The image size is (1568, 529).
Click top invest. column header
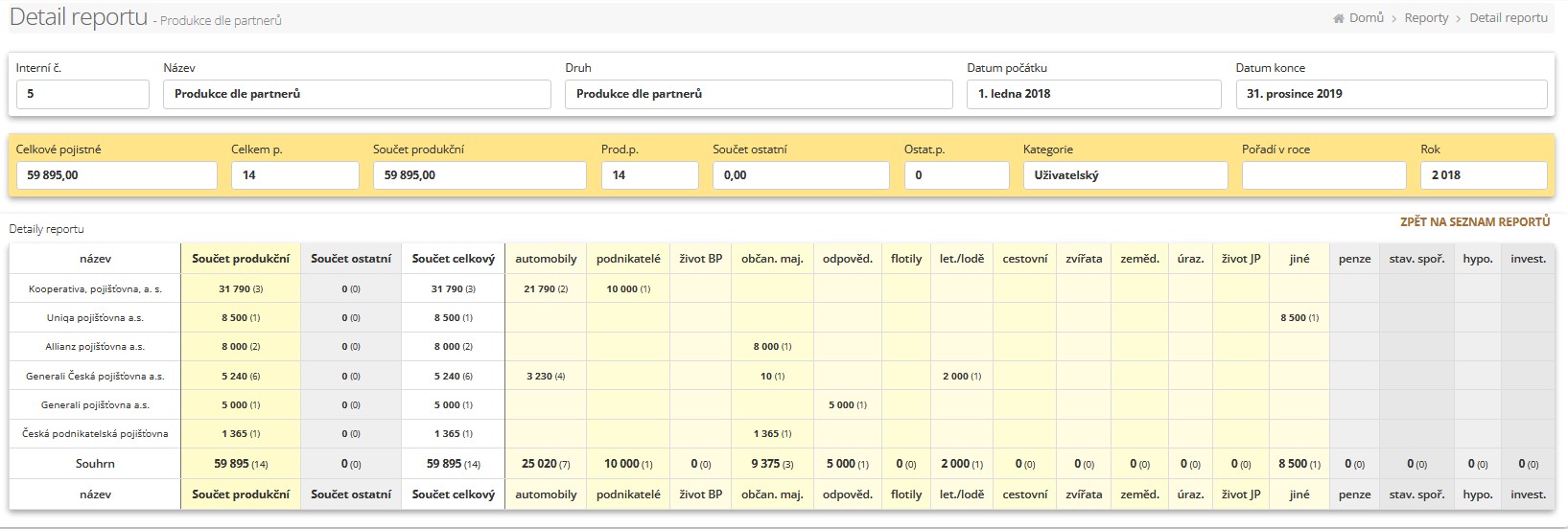[1529, 259]
